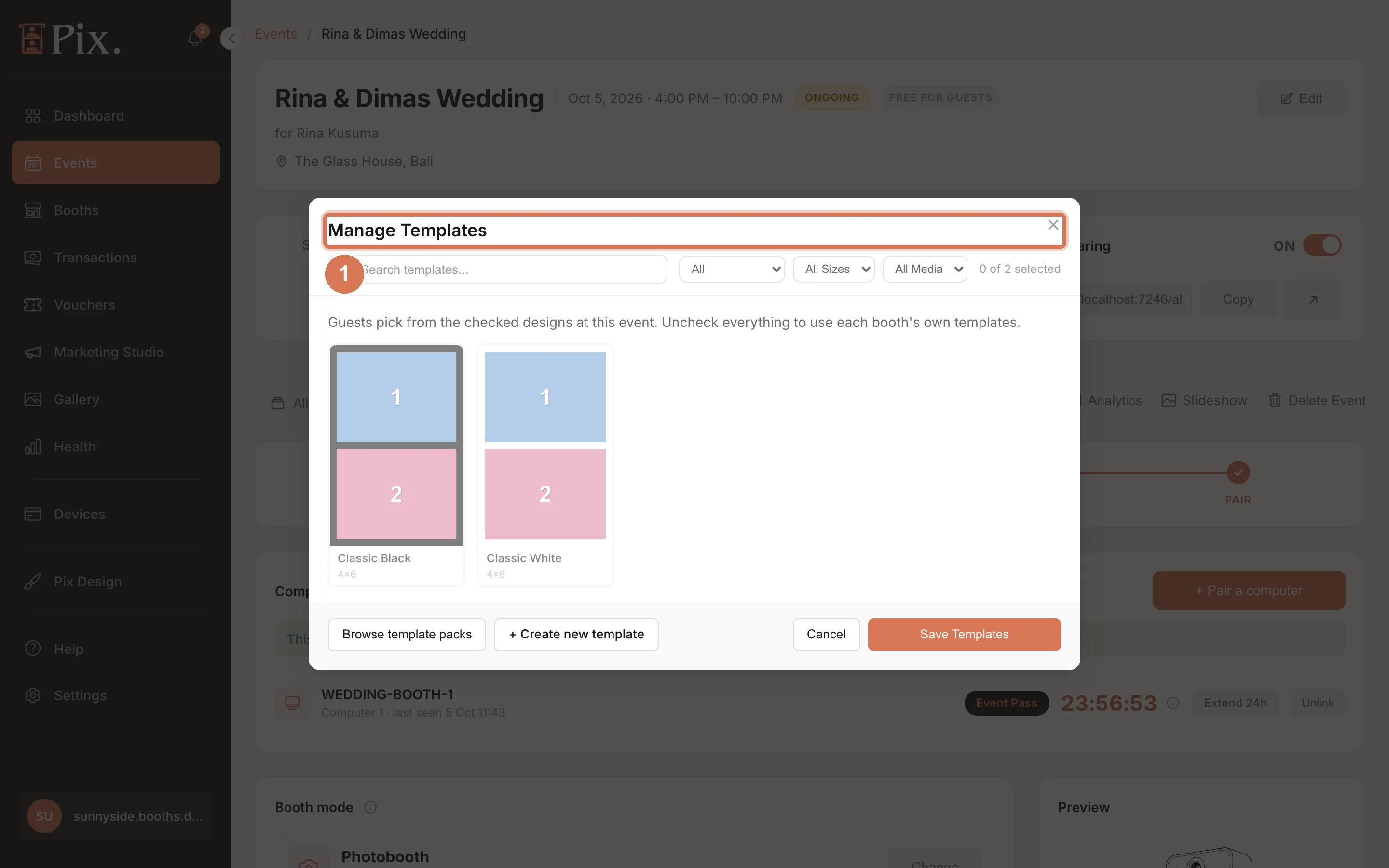Viewport: 1389px width, 868px height.
Task: Click the Edit event button
Action: (x=1301, y=99)
